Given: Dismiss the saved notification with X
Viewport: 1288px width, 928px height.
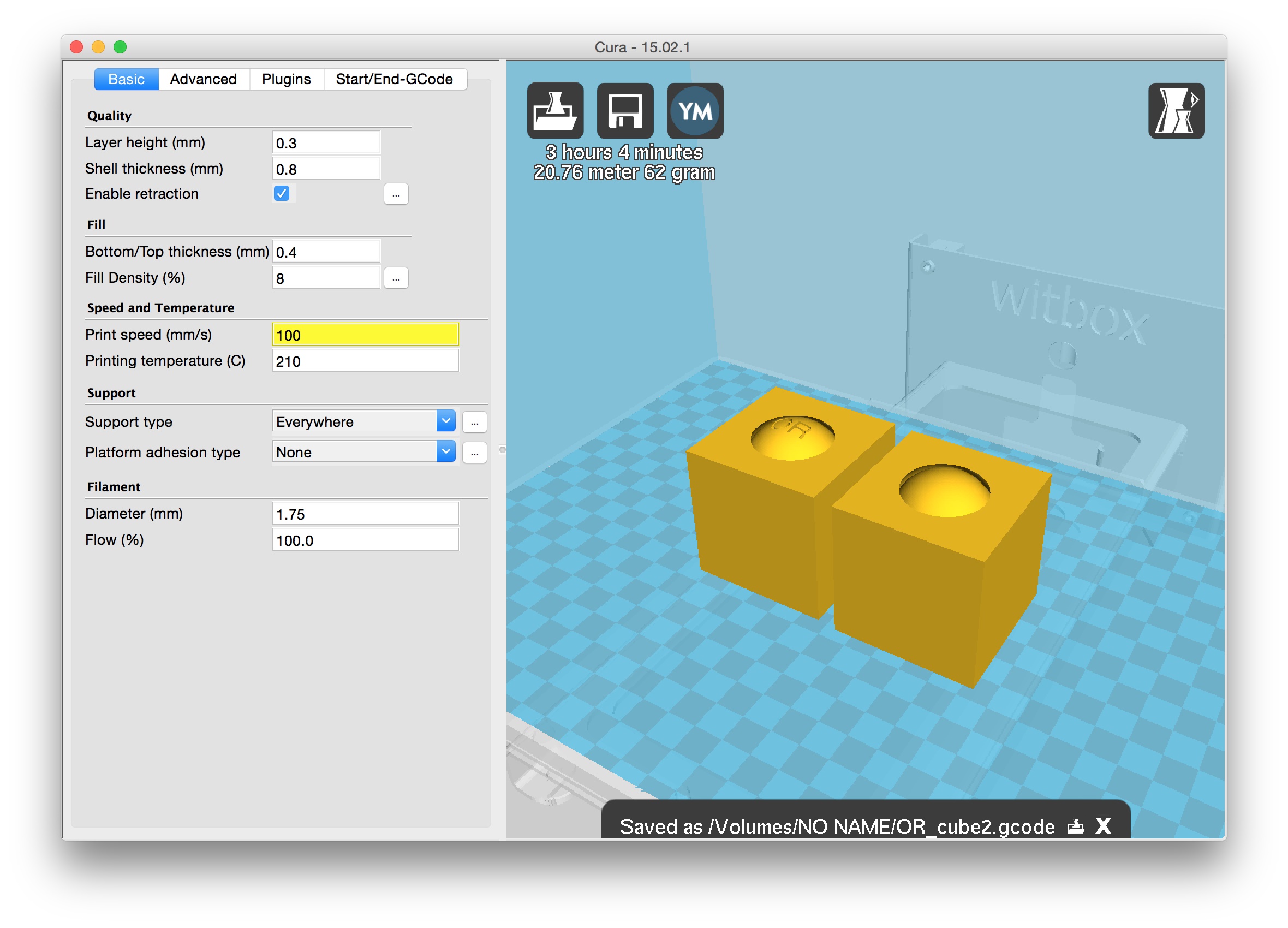Looking at the screenshot, I should pyautogui.click(x=1103, y=826).
